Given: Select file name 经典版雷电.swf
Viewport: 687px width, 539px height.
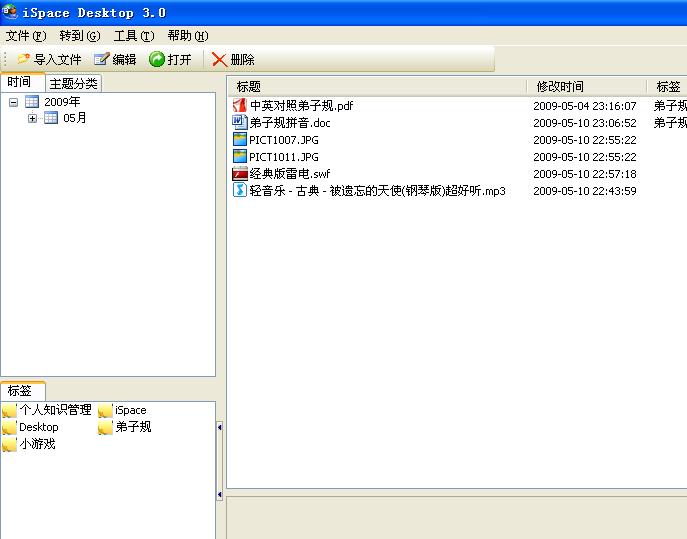Looking at the screenshot, I should pyautogui.click(x=290, y=174).
